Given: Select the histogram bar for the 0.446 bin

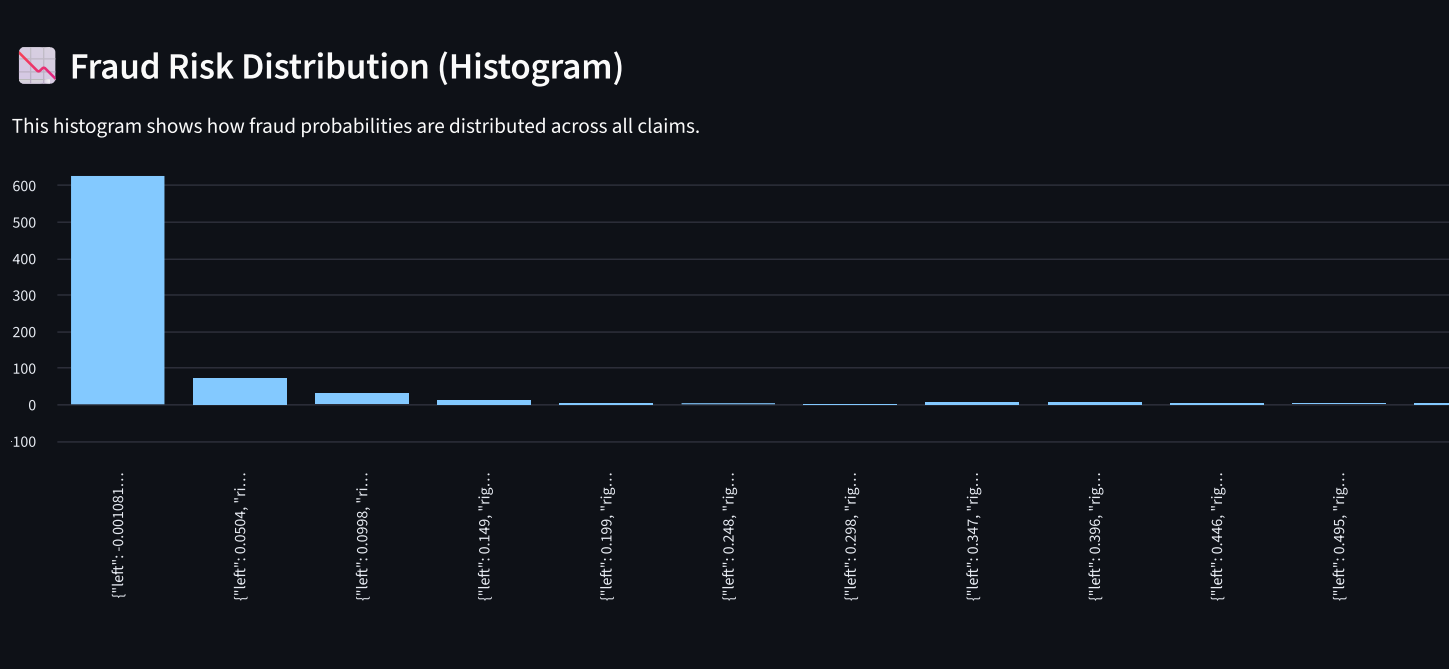Looking at the screenshot, I should (1216, 404).
